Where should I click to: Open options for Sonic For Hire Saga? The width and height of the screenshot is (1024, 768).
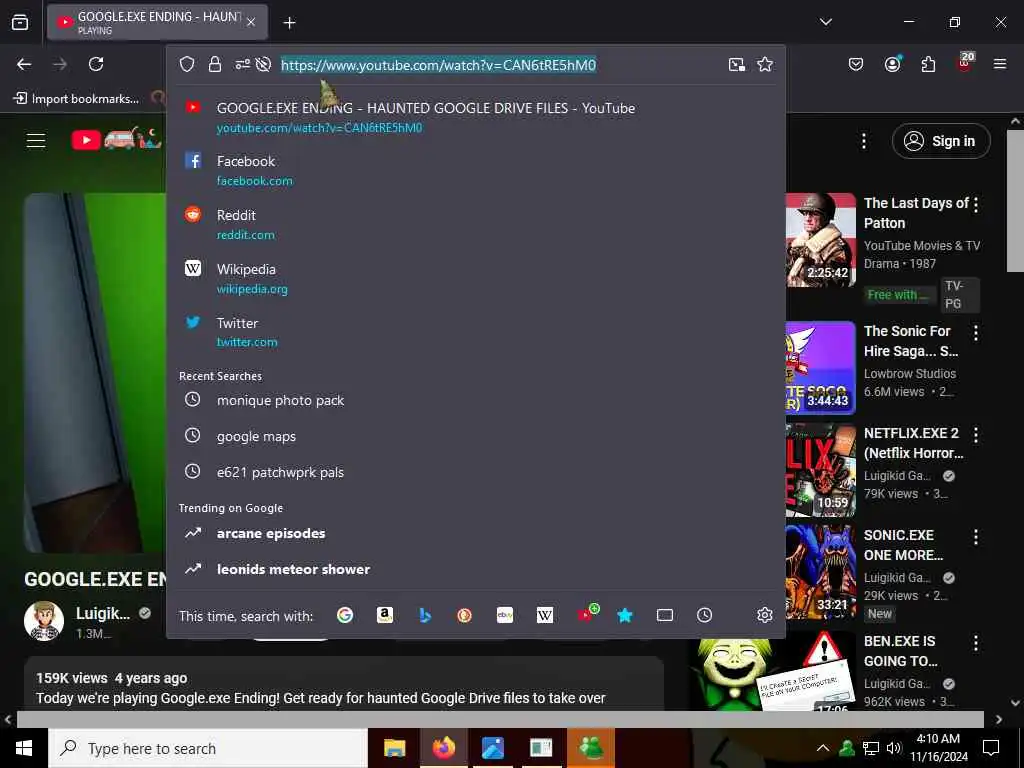(976, 333)
